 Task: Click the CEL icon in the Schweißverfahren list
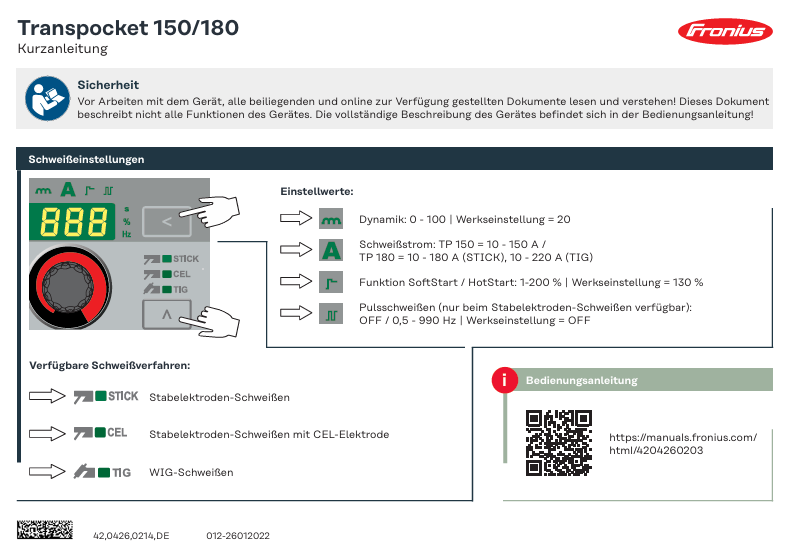coord(101,434)
